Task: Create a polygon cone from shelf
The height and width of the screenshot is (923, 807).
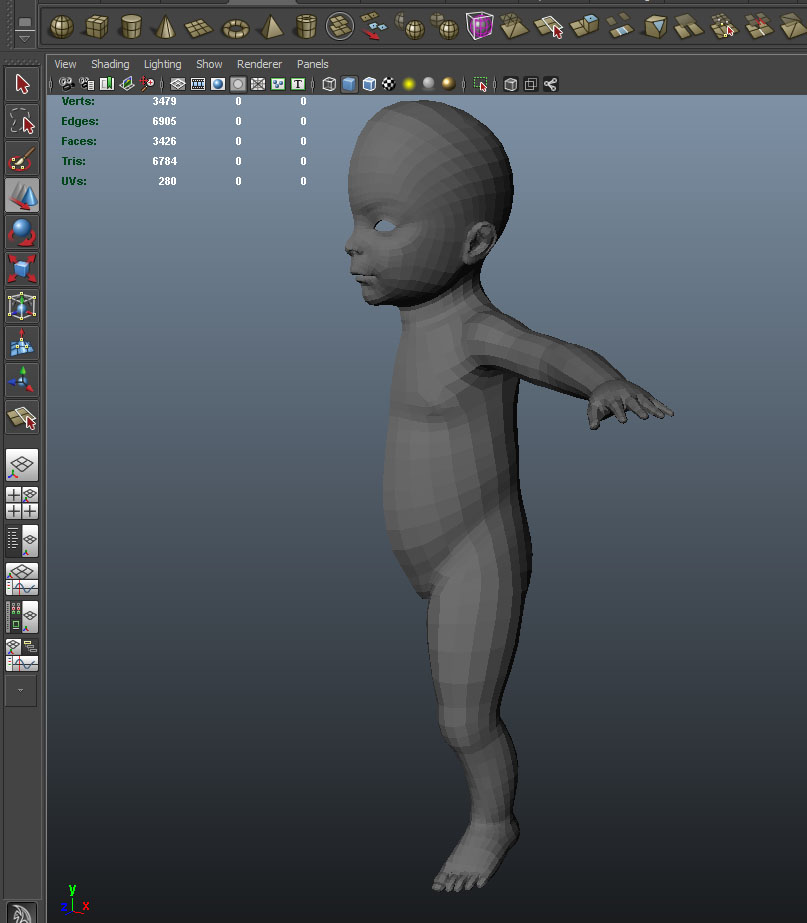Action: point(165,26)
